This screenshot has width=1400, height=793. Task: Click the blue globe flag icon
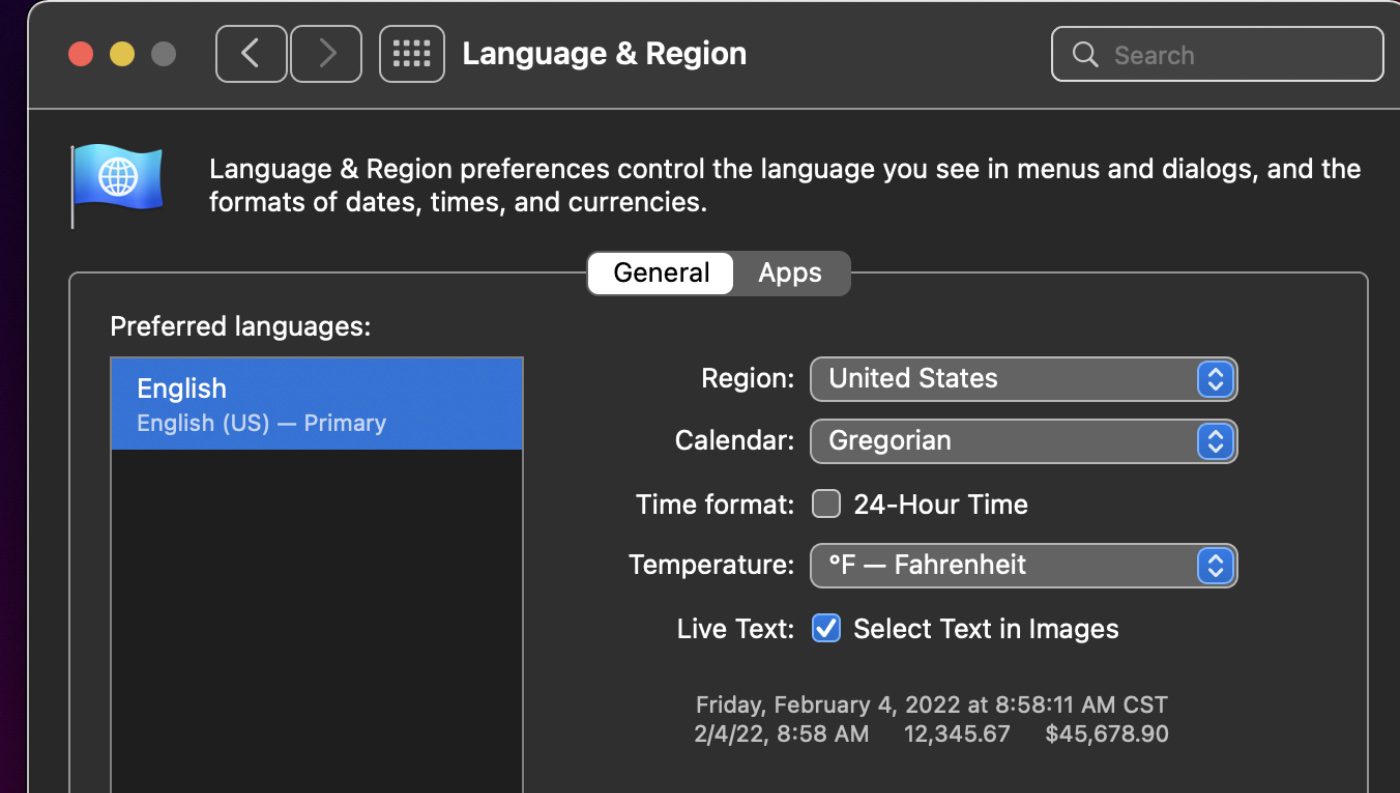pos(117,180)
